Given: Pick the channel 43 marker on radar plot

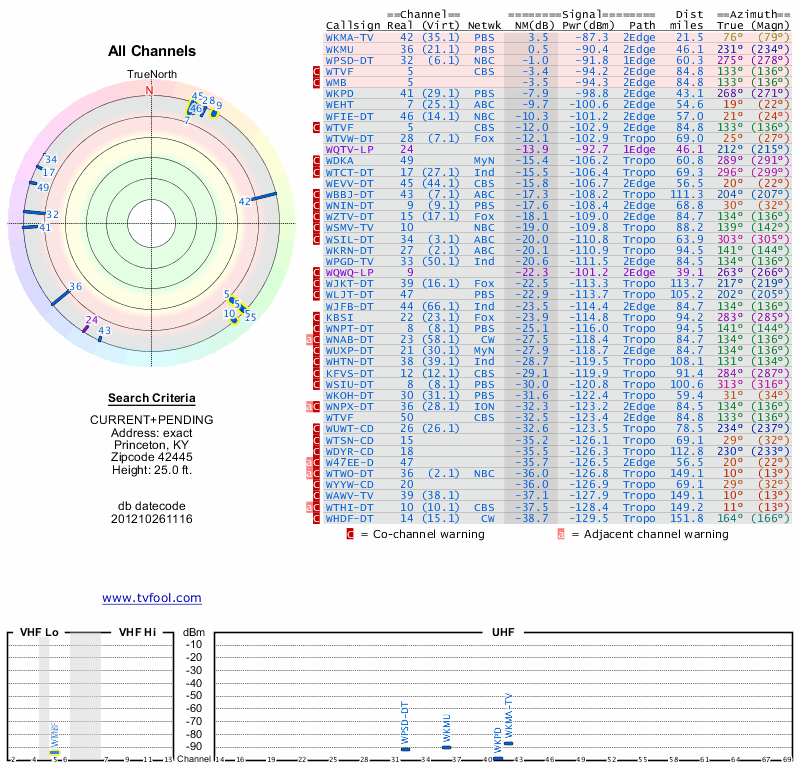Looking at the screenshot, I should tap(100, 338).
